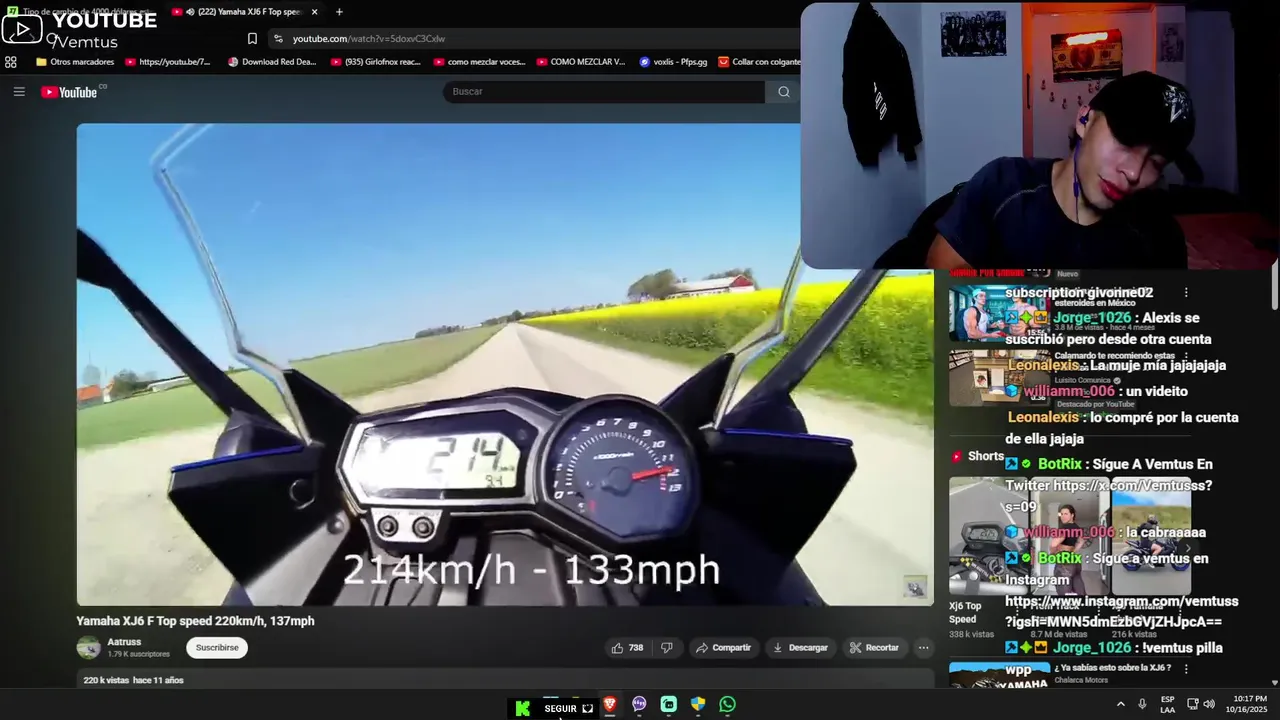Open the https://youtu.be/7... bookmark

168,62
